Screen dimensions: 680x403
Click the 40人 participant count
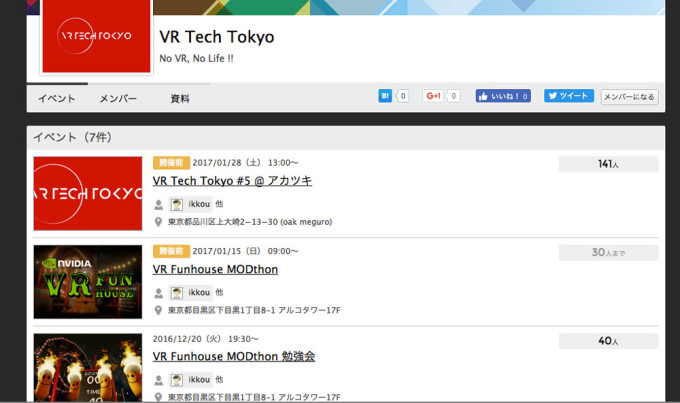[608, 341]
